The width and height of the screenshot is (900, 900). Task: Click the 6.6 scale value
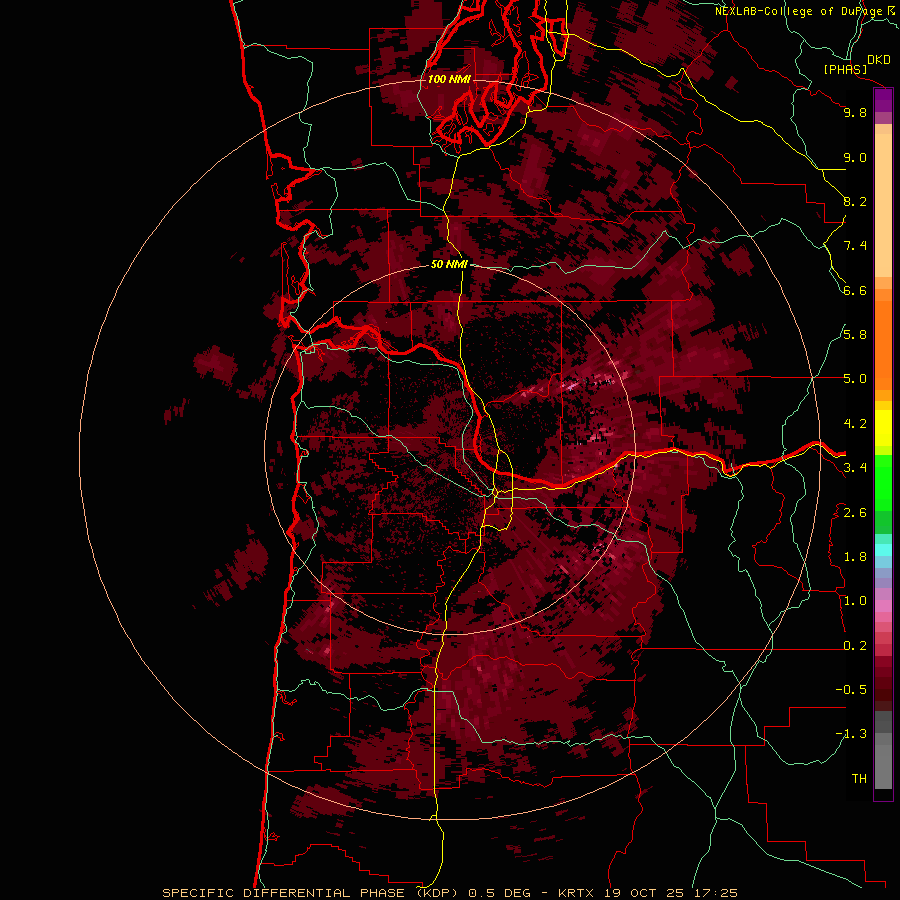coord(855,290)
